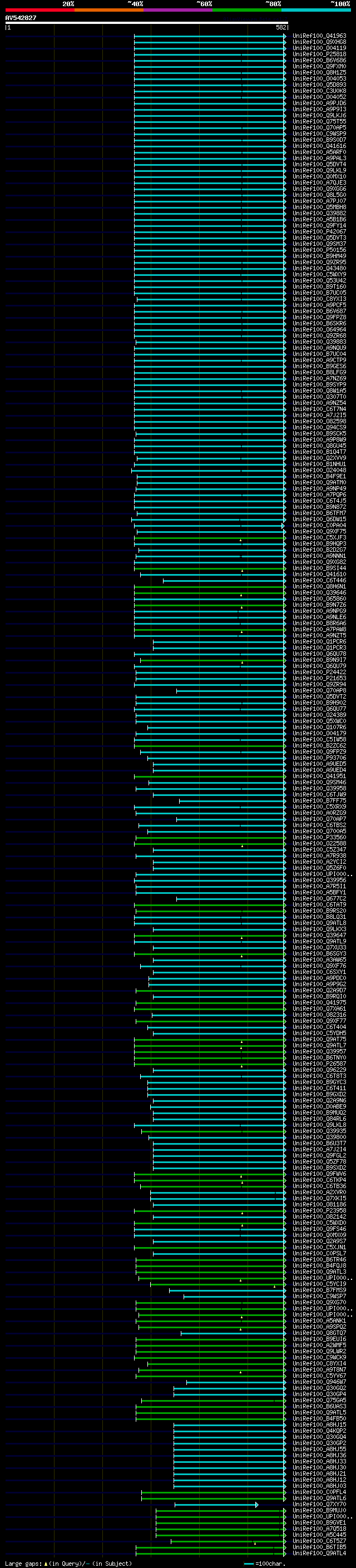Image resolution: width=356 pixels, height=1568 pixels.
Task: Click the orange ~40% identity legend segment
Action: [109, 10]
